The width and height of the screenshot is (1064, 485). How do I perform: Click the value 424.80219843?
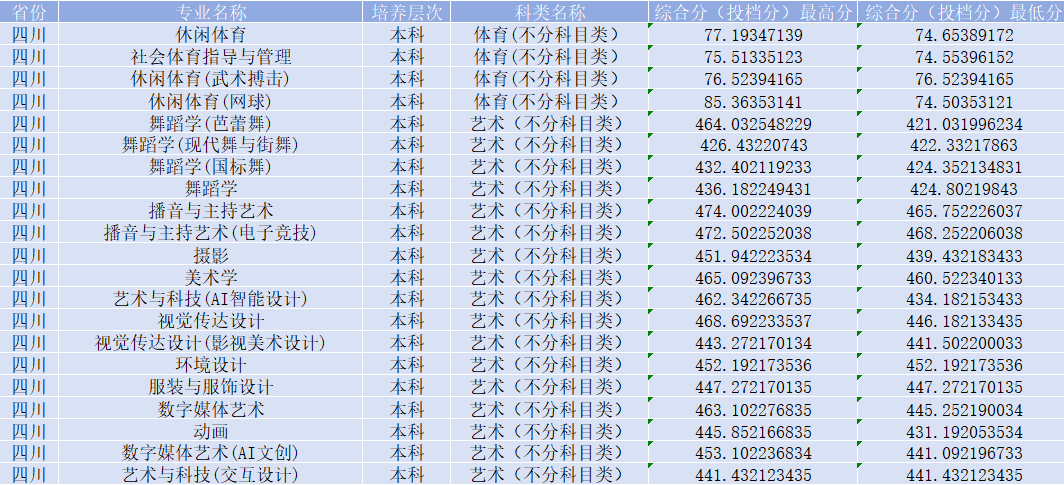point(961,189)
